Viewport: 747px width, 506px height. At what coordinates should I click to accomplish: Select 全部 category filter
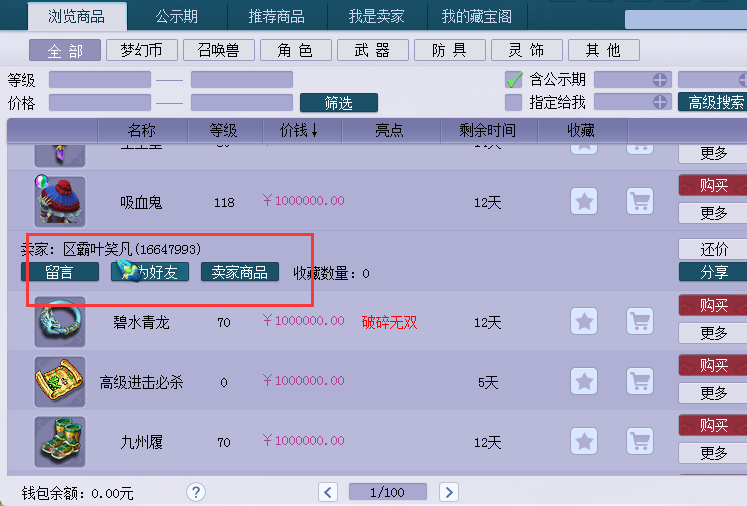pos(65,50)
